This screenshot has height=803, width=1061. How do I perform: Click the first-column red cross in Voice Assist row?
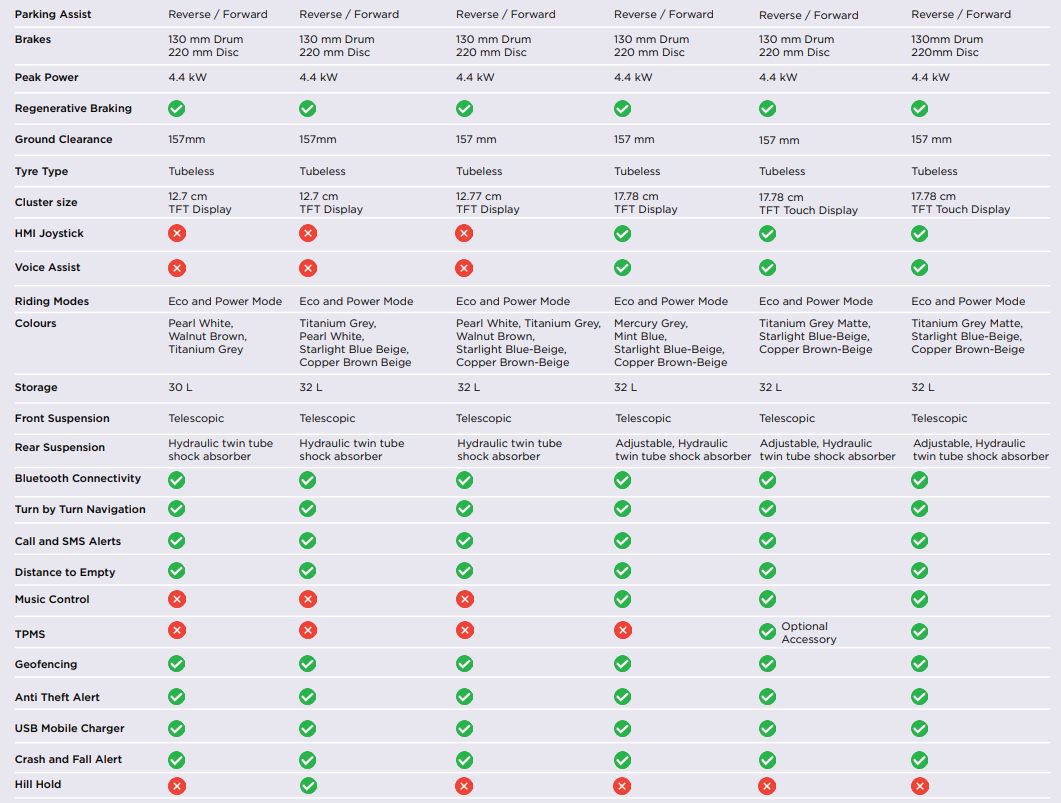177,268
